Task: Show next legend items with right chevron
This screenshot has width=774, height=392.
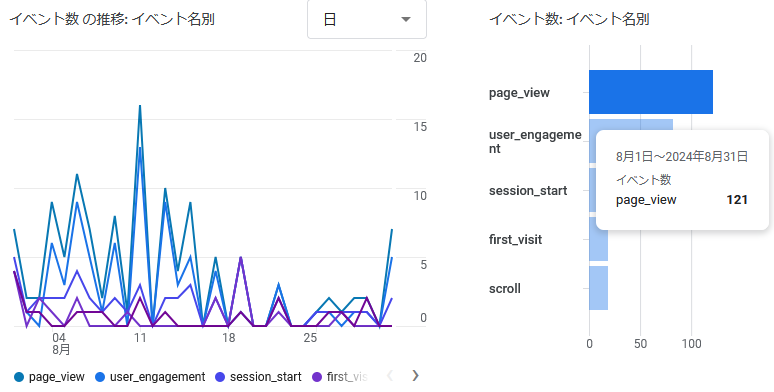Action: (415, 376)
